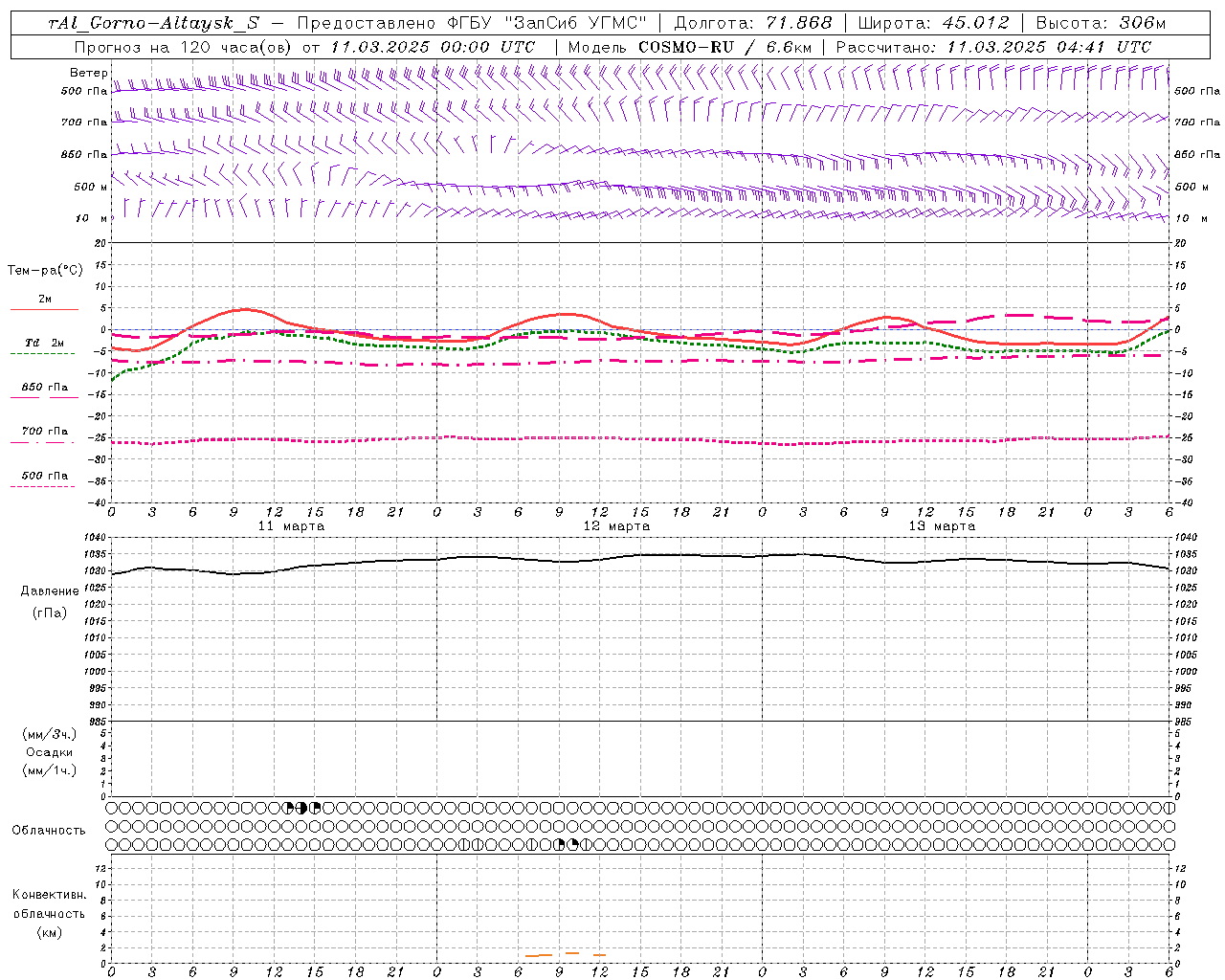Image resolution: width=1225 pixels, height=980 pixels.
Task: Click the dotted 500 гПа legend line sample
Action: click(x=42, y=486)
